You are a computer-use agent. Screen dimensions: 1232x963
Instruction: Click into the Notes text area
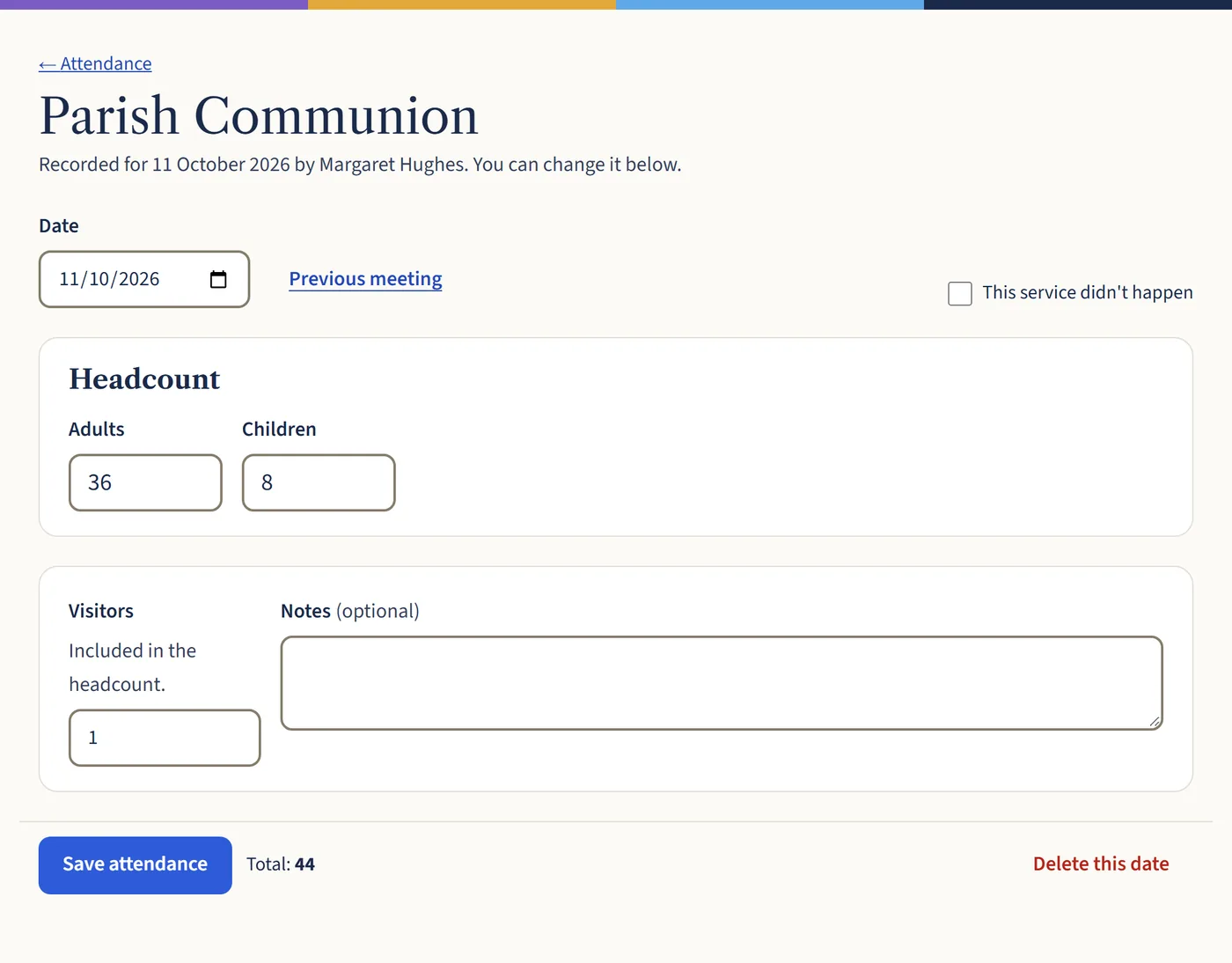[x=722, y=683]
